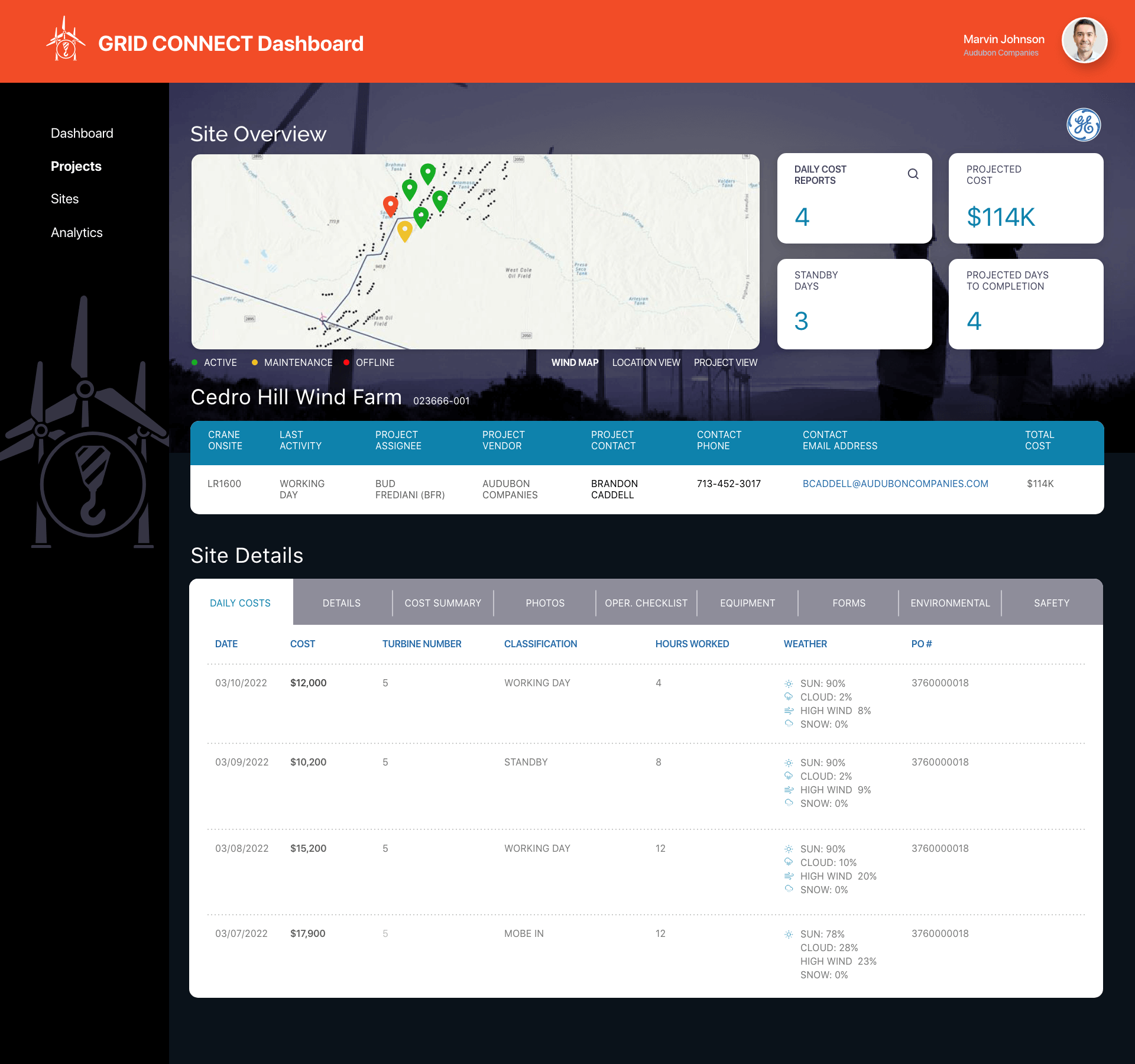This screenshot has height=1064, width=1135.
Task: Click the Offline red legend dot
Action: 346,362
